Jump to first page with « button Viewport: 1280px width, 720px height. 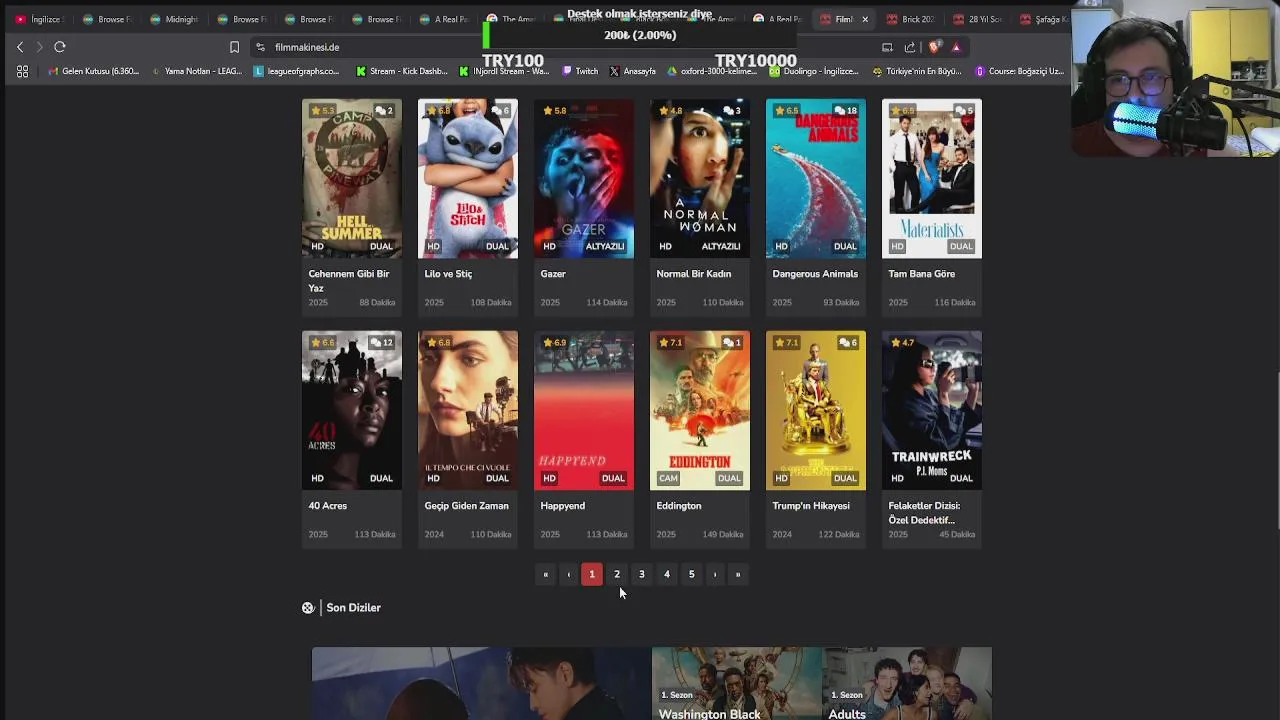pos(545,574)
